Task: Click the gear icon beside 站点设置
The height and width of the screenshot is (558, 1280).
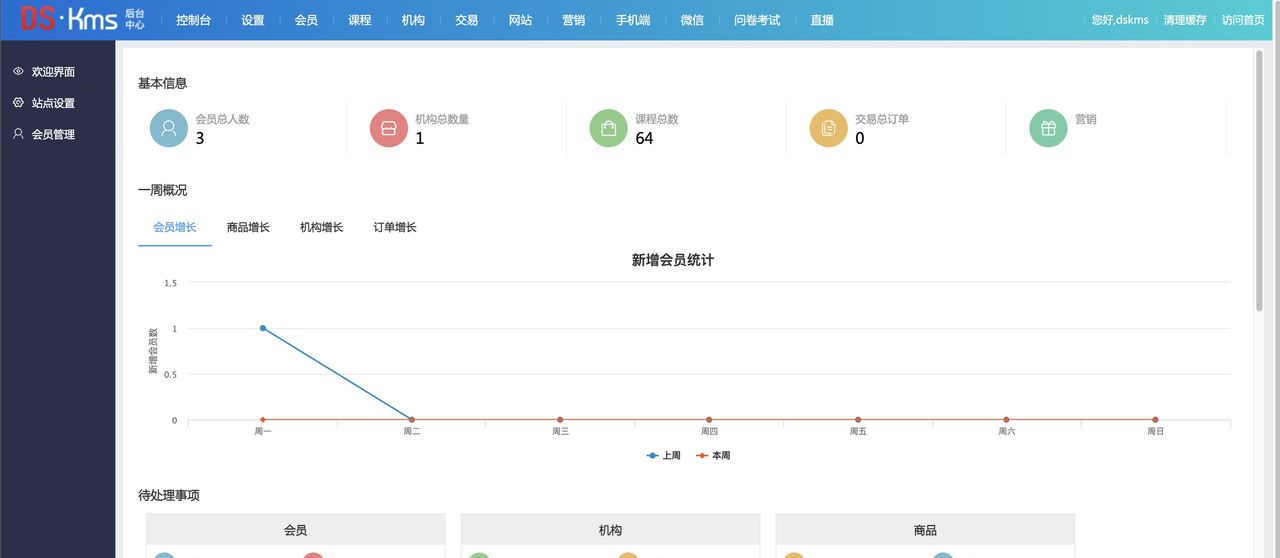Action: (x=18, y=103)
